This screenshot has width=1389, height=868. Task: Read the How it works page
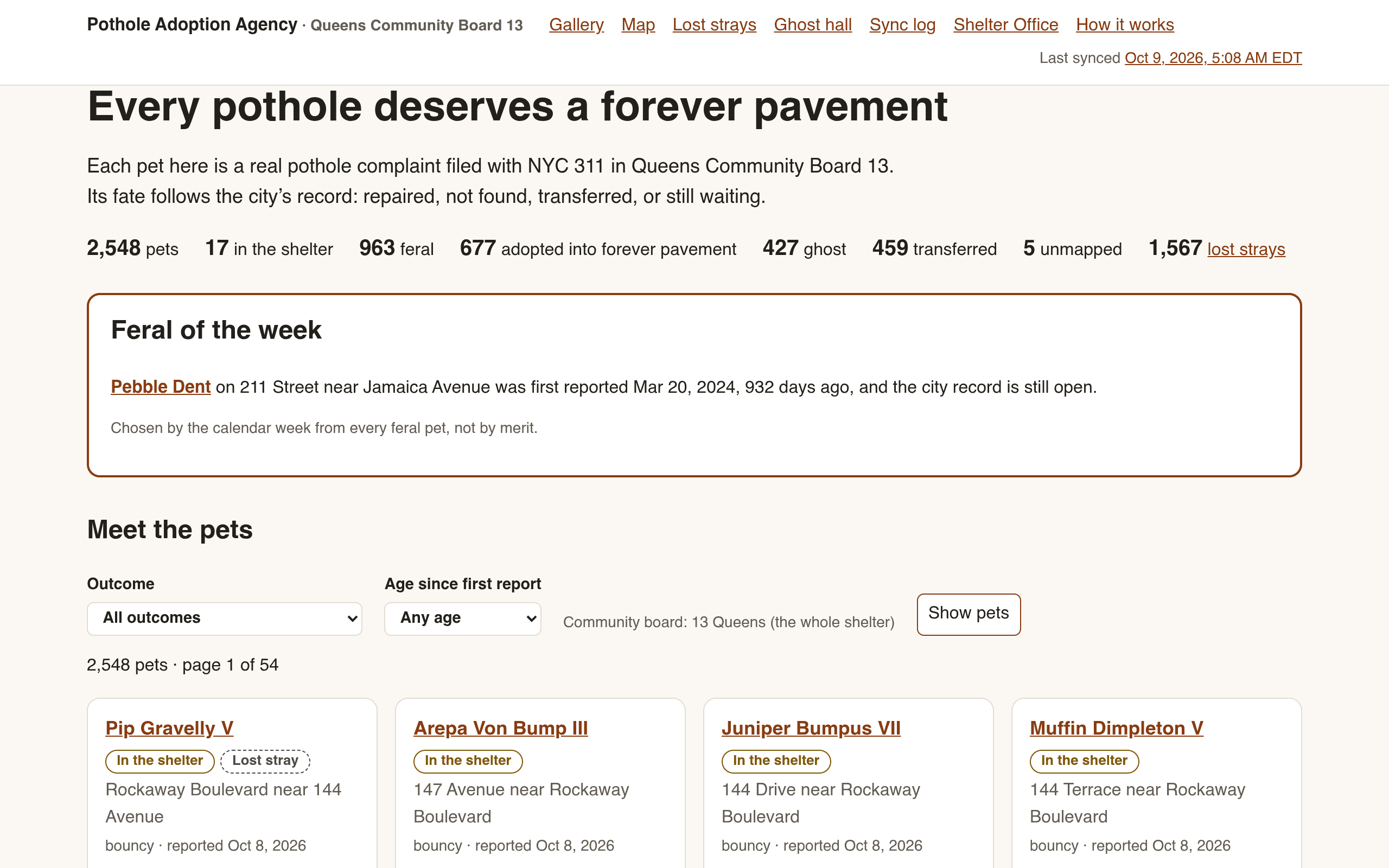click(1125, 25)
